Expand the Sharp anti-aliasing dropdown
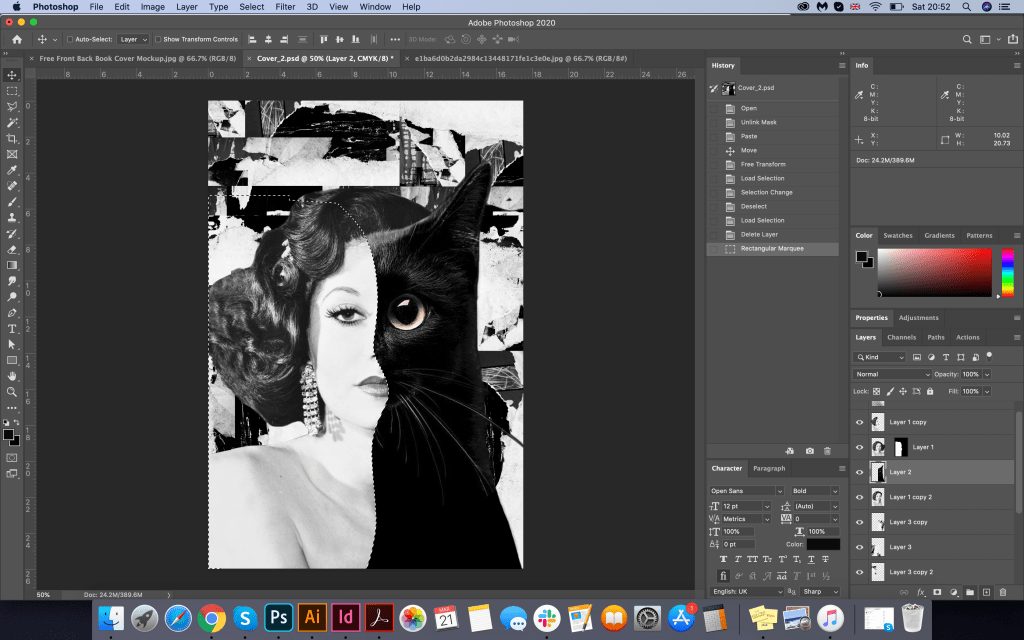This screenshot has height=640, width=1024. coord(819,591)
